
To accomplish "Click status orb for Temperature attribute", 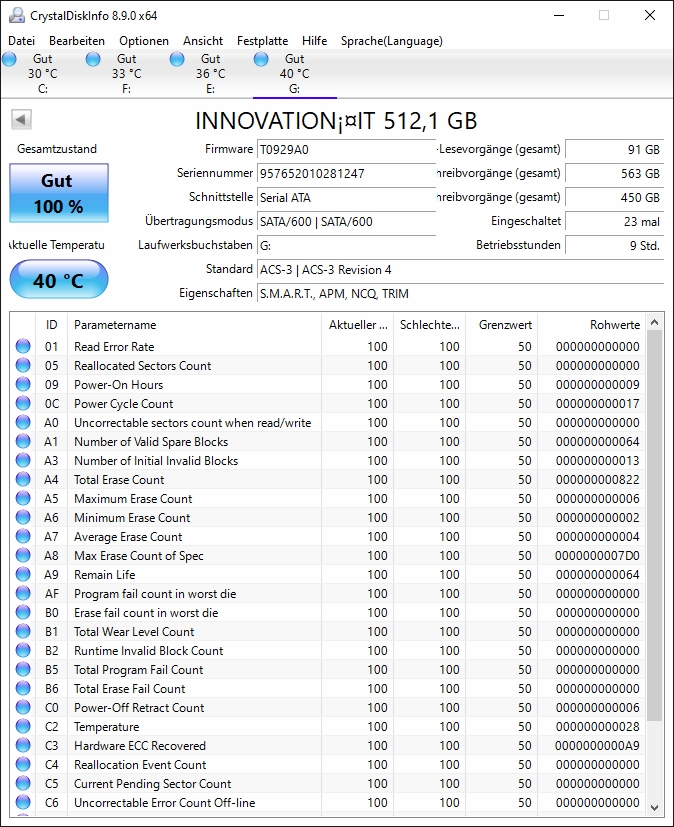I will coord(23,726).
